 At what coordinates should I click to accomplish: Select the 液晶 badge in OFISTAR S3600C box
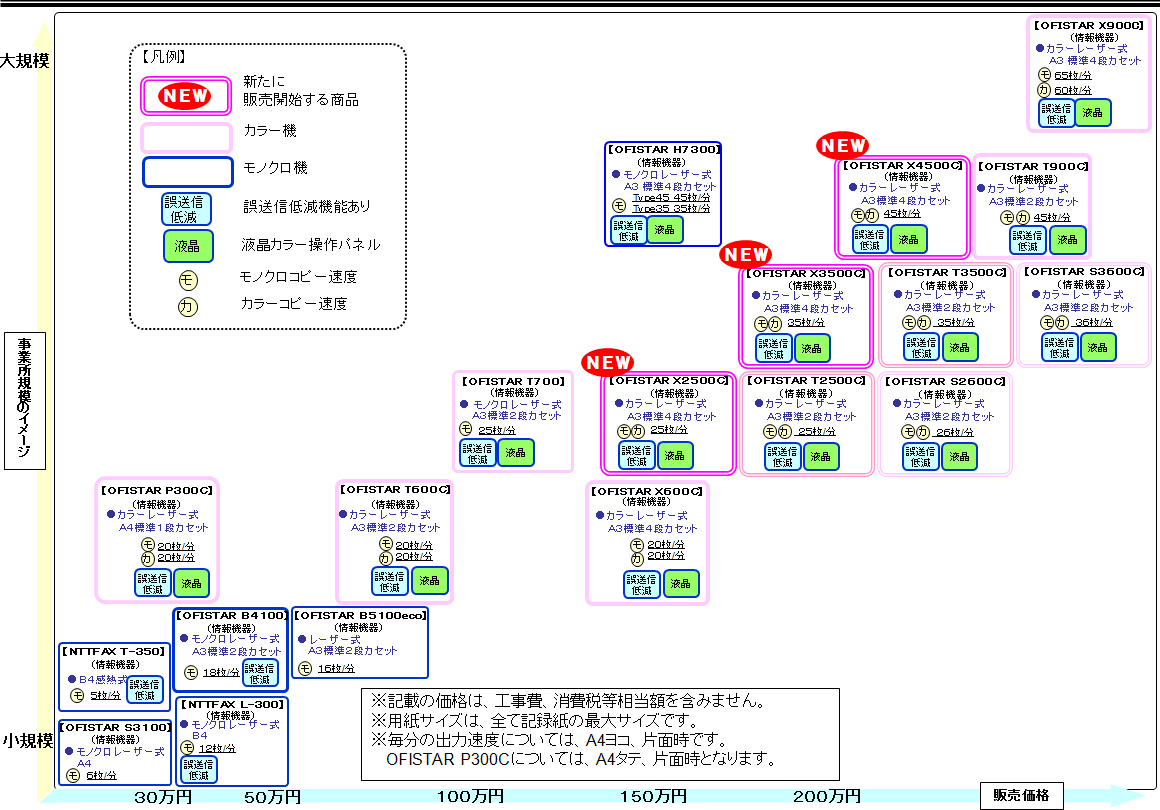[x=1098, y=348]
